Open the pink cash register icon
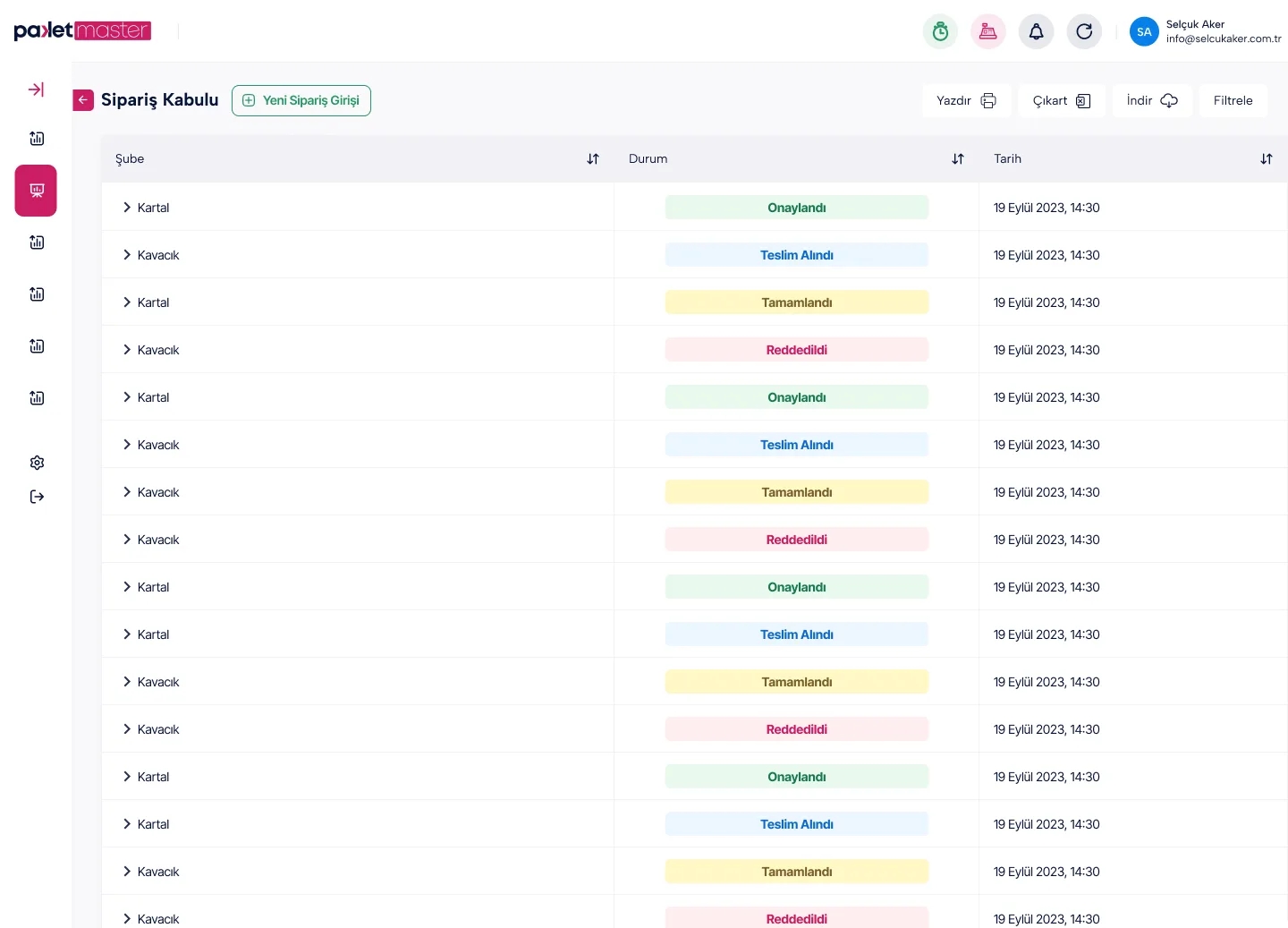 click(x=988, y=31)
